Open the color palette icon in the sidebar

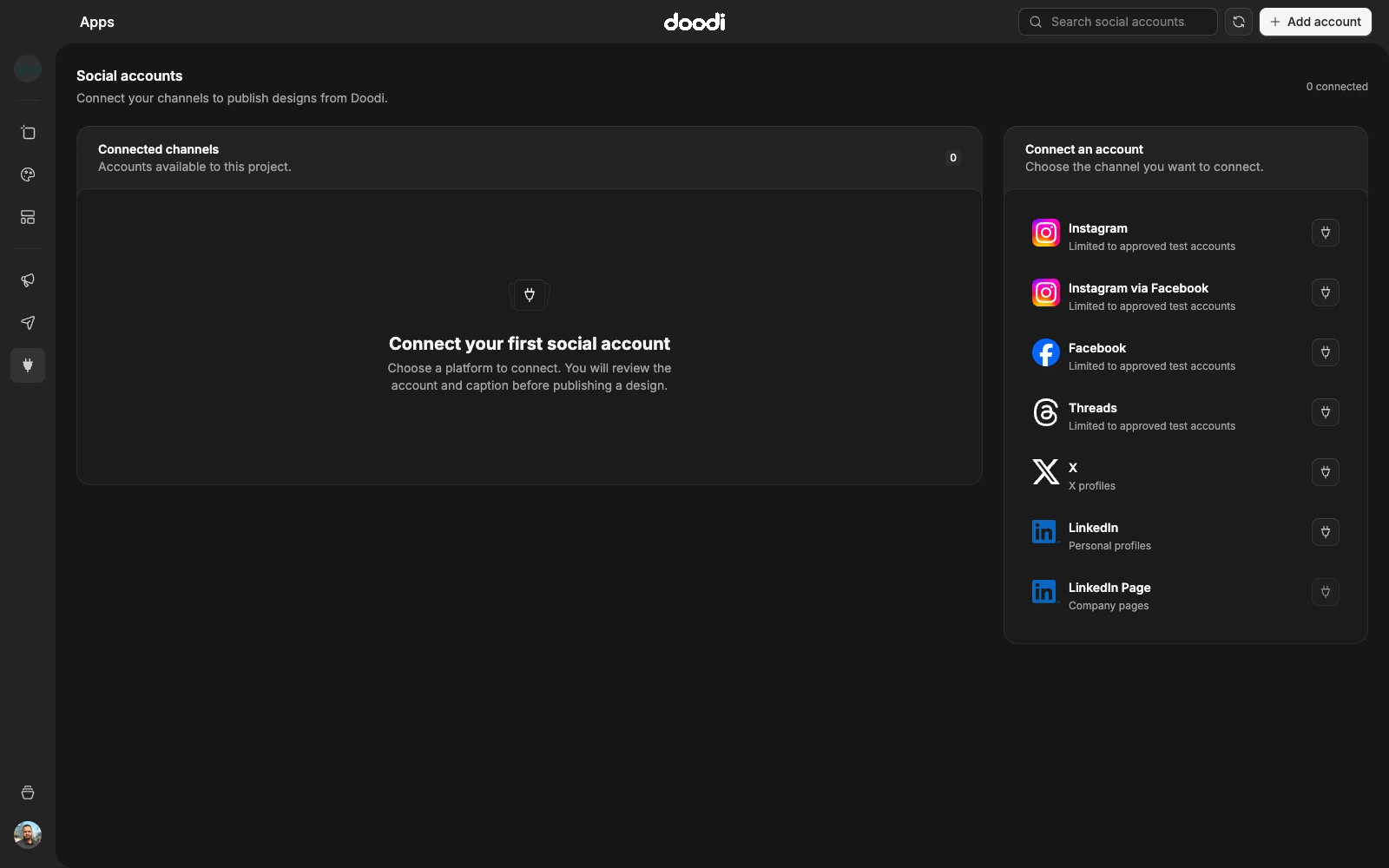[28, 174]
